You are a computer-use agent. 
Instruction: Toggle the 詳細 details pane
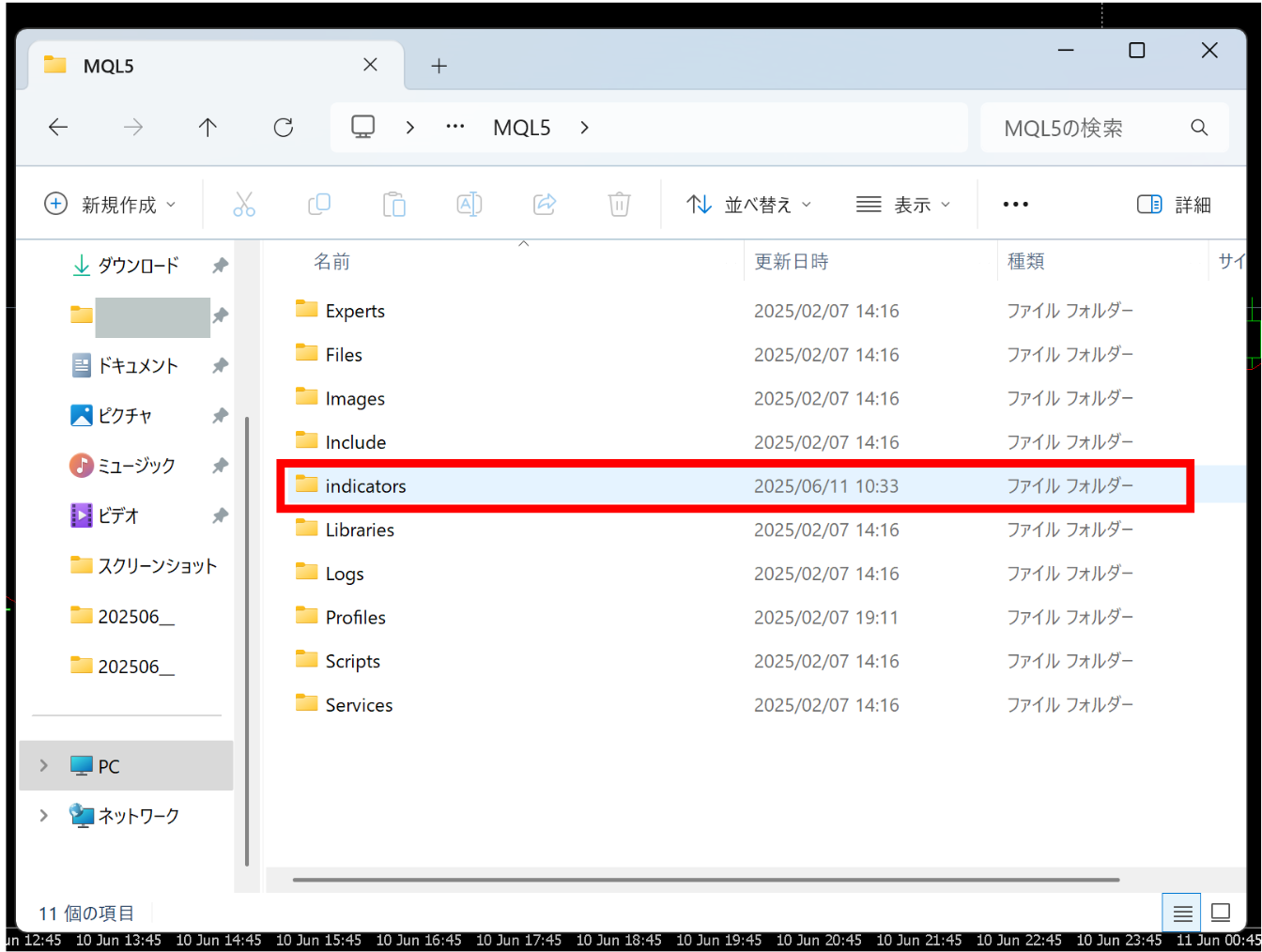(x=1174, y=205)
